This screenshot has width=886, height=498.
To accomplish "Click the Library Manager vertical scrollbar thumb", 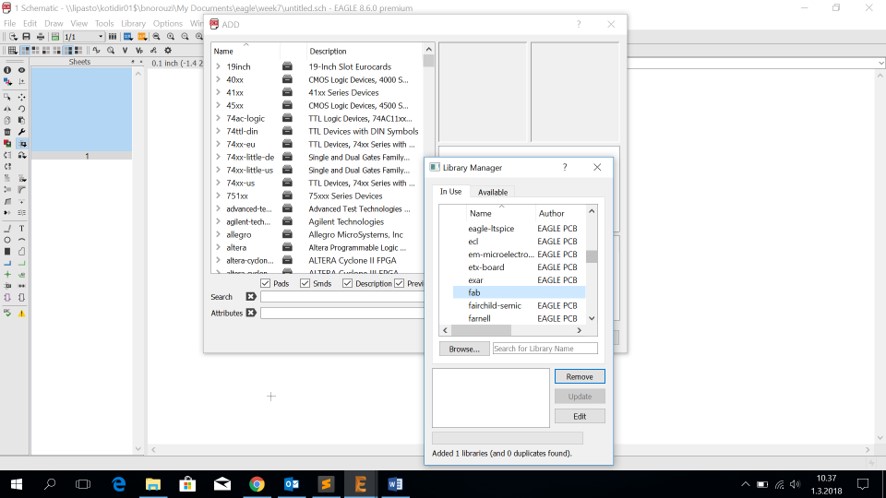I will 592,256.
